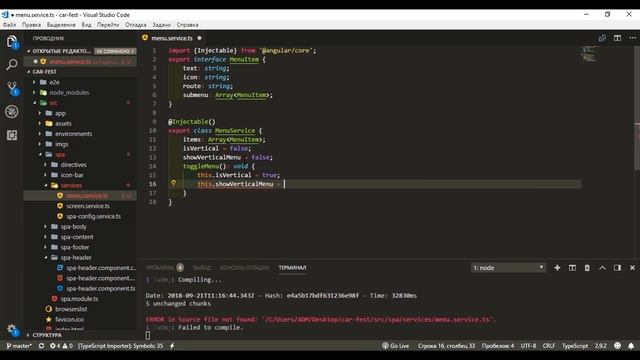
Task: Open the Файл menu
Action: 9,24
